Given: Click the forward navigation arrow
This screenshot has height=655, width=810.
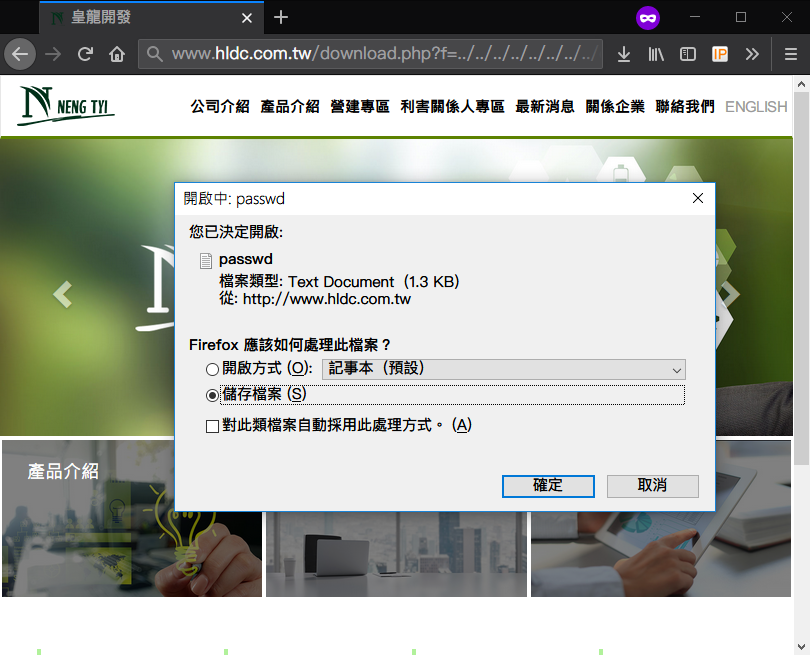Looking at the screenshot, I should pos(53,54).
